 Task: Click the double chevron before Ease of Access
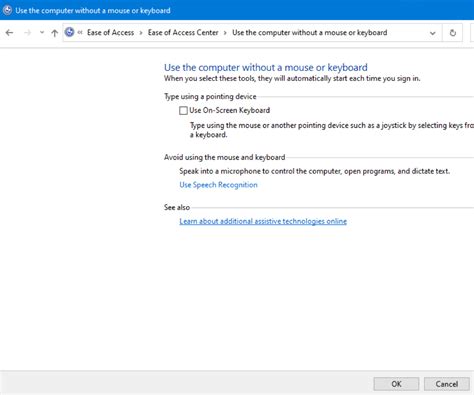click(80, 32)
